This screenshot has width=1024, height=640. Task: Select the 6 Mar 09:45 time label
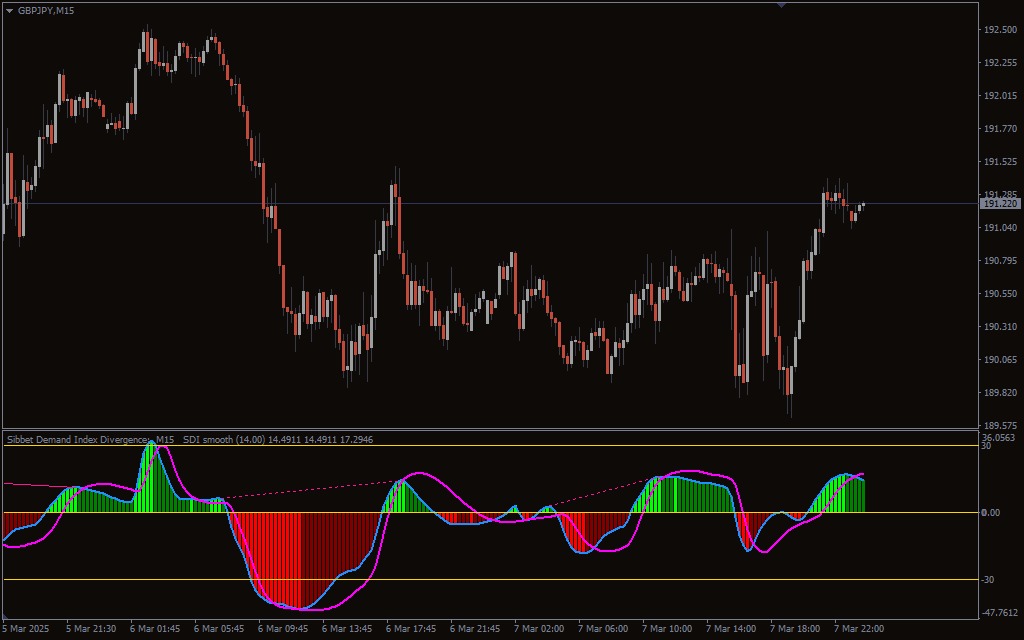(x=283, y=629)
